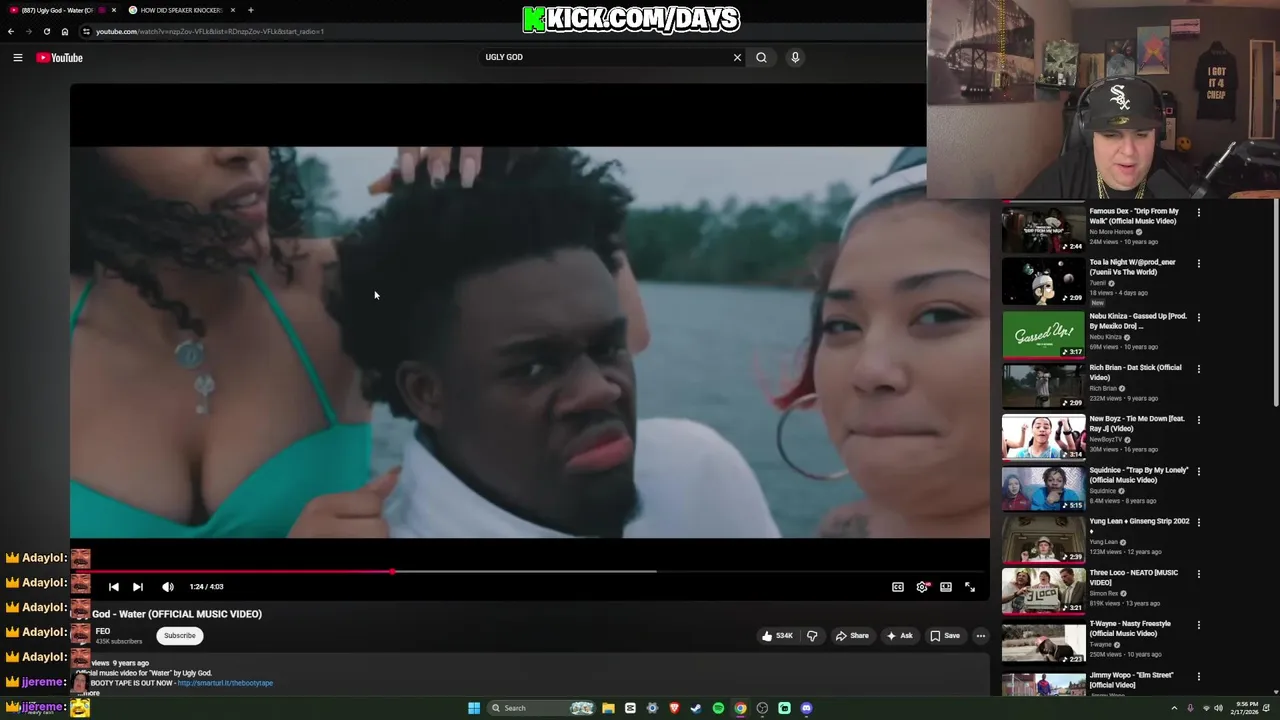Save video to a playlist
Image resolution: width=1280 pixels, height=720 pixels.
(944, 636)
